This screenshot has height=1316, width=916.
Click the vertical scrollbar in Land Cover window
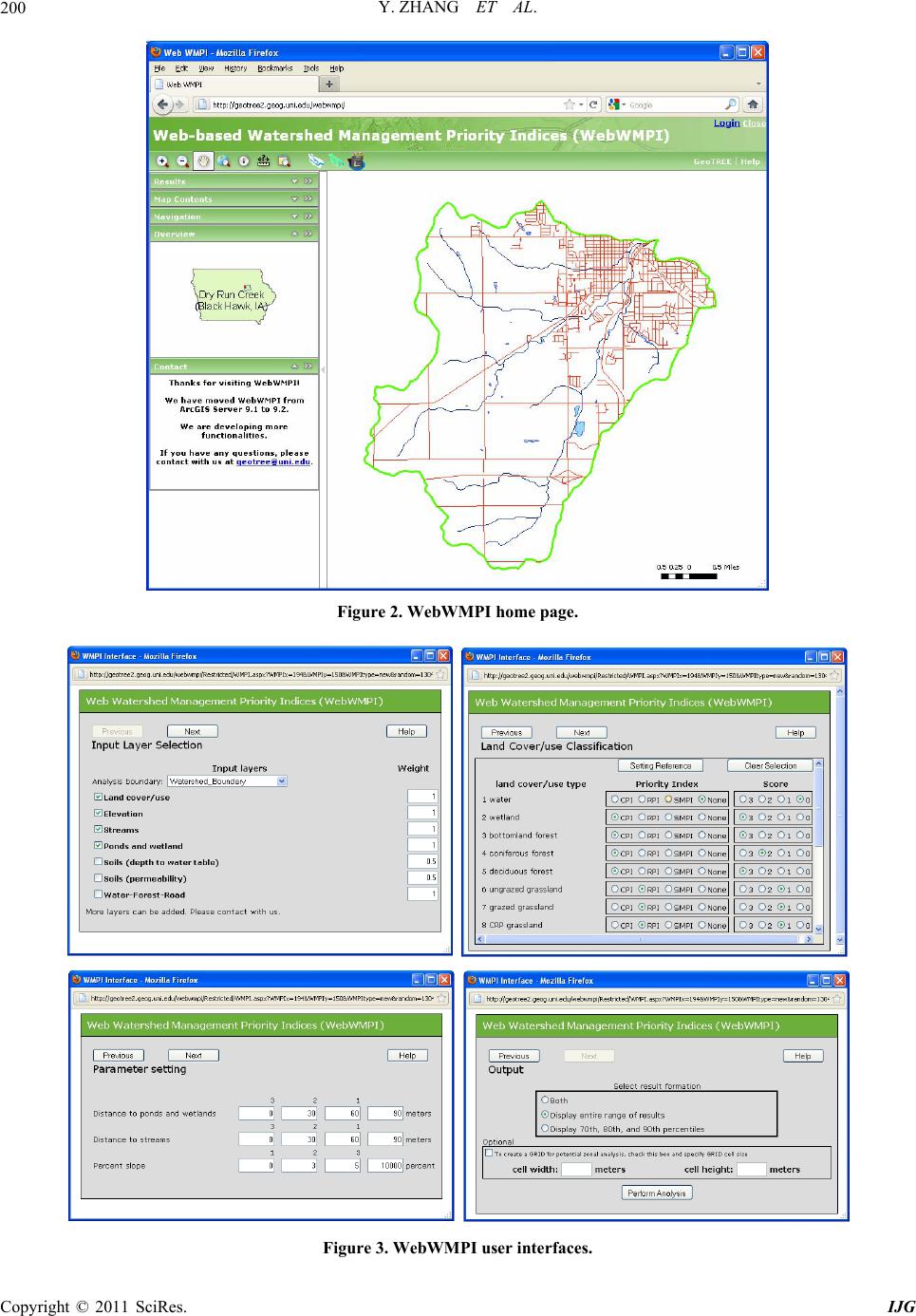(x=819, y=845)
